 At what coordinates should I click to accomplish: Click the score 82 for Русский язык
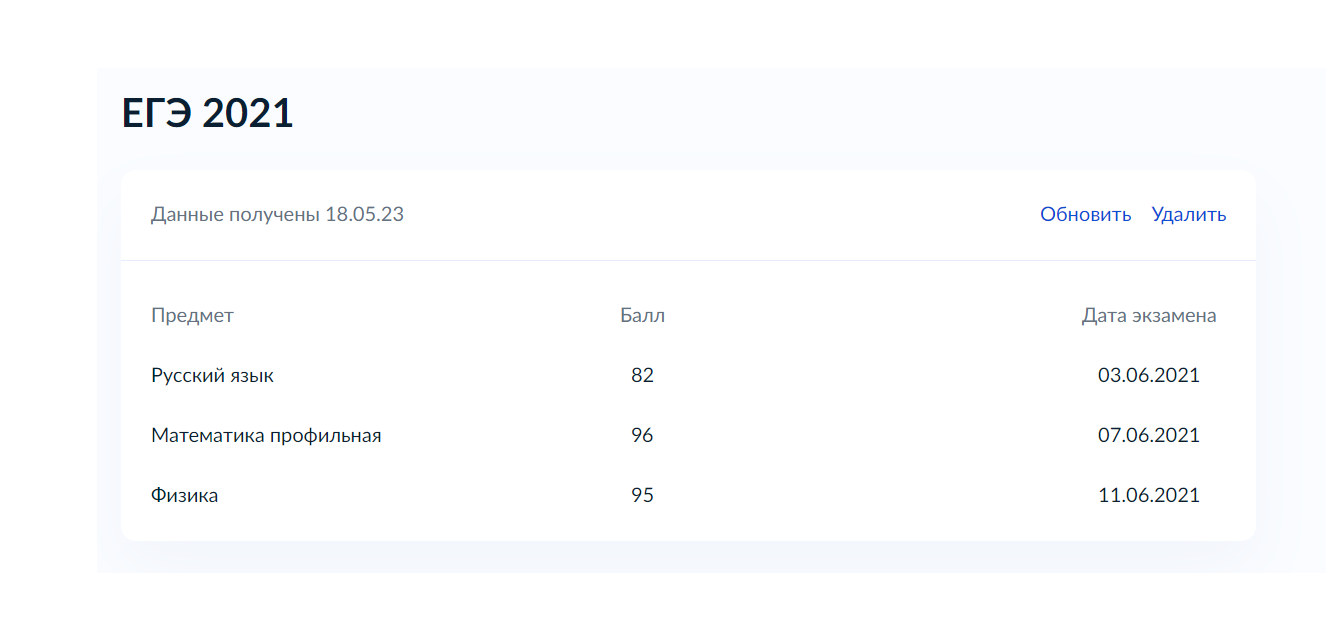[642, 376]
